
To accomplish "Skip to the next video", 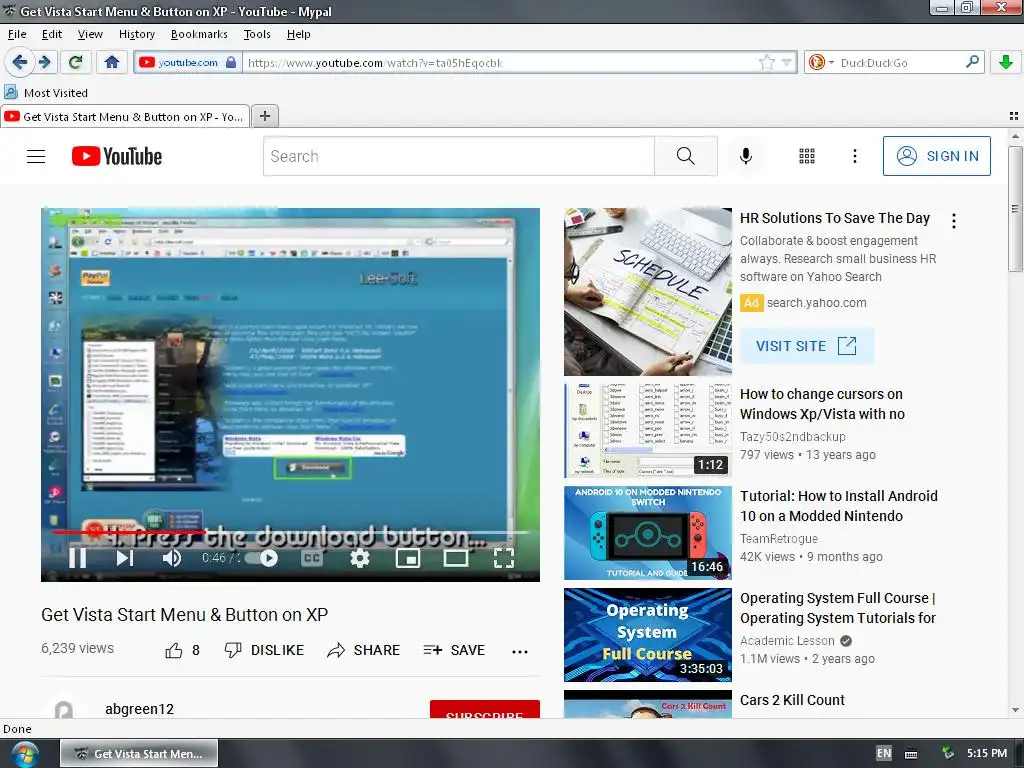I will pos(125,558).
